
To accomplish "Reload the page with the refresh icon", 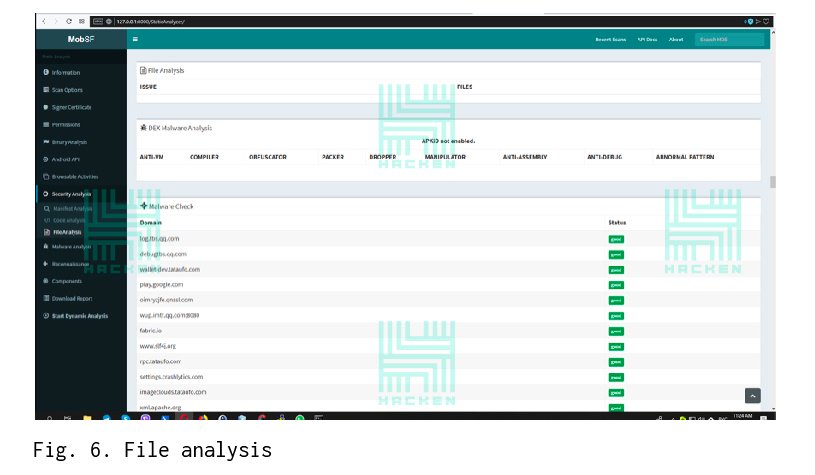I will [x=69, y=21].
